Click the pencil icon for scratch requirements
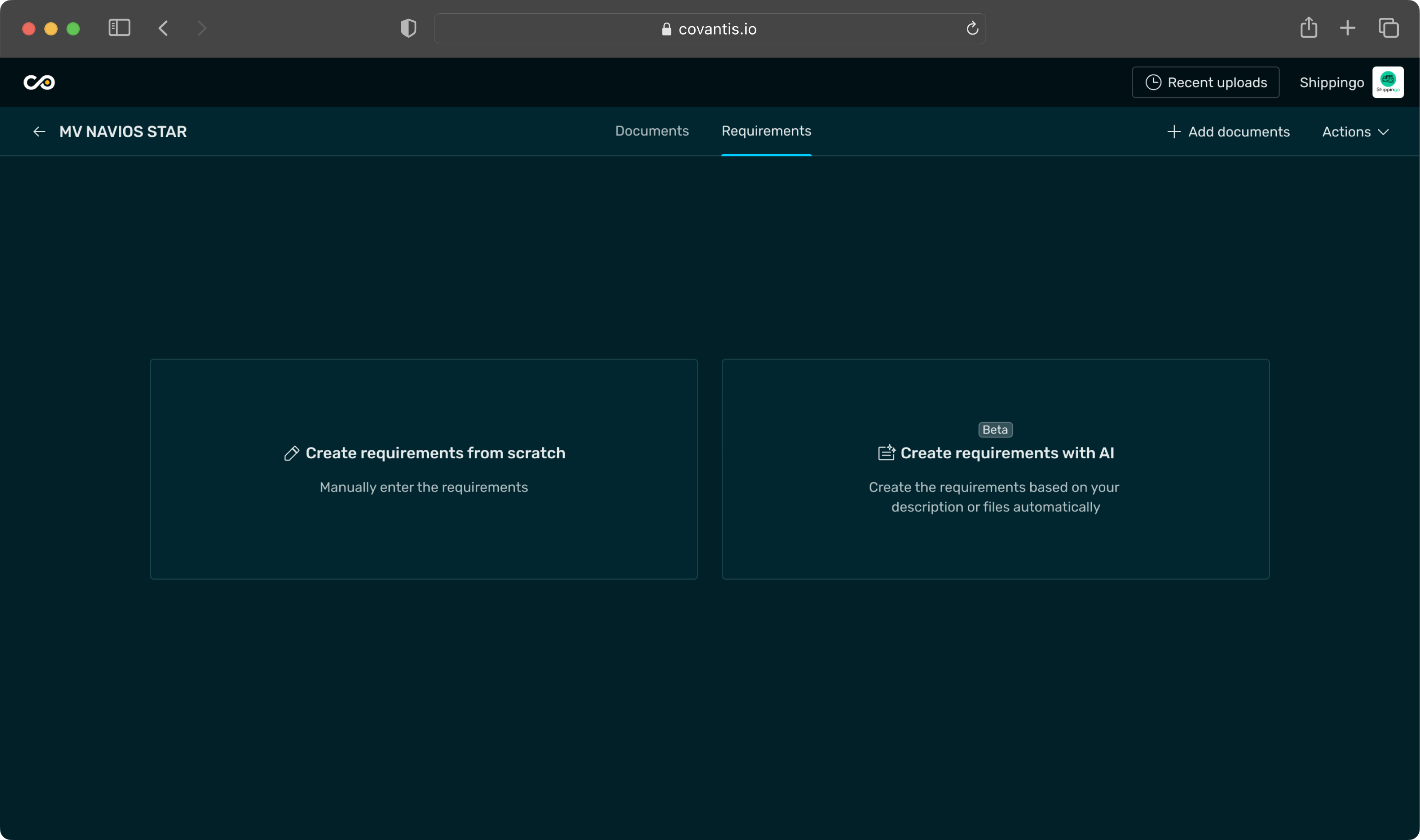1420x840 pixels. pyautogui.click(x=291, y=453)
